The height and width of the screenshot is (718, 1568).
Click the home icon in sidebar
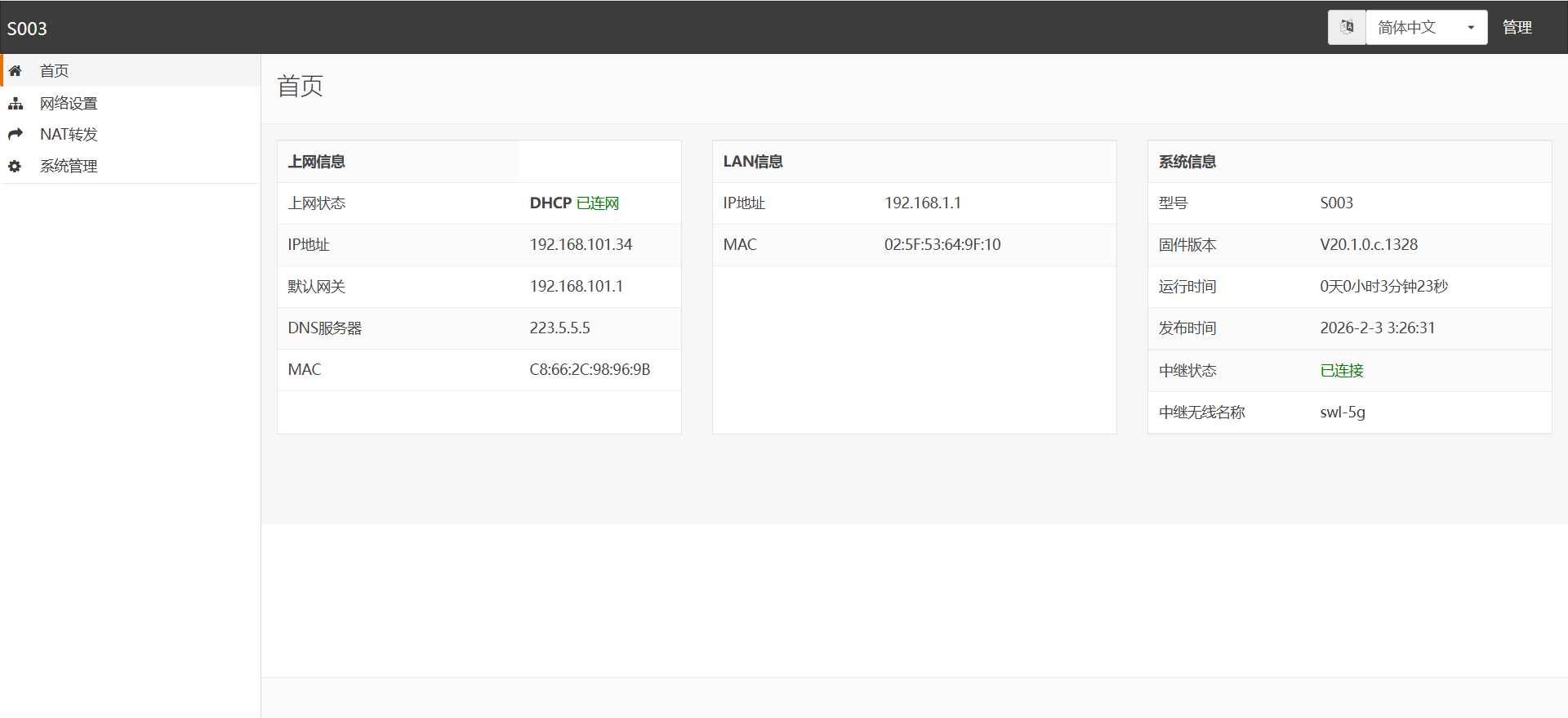coord(15,71)
